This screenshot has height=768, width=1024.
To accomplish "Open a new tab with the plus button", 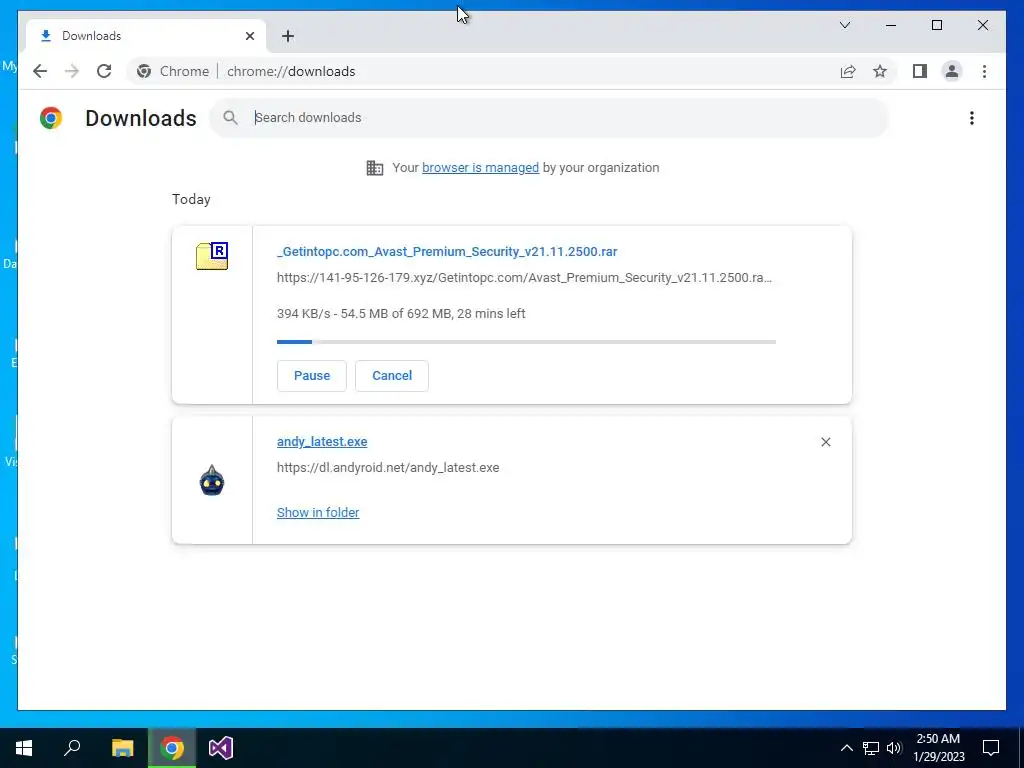I will (288, 36).
